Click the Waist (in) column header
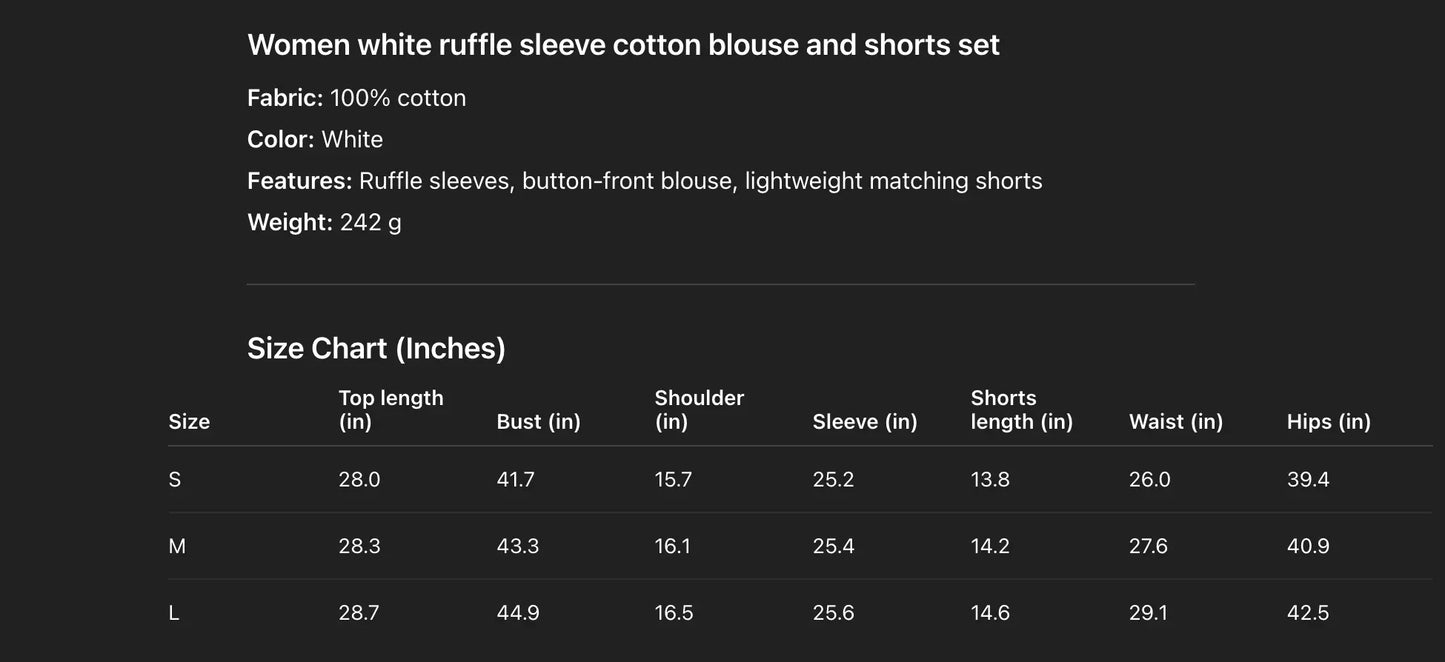This screenshot has height=662, width=1445. pos(1176,421)
